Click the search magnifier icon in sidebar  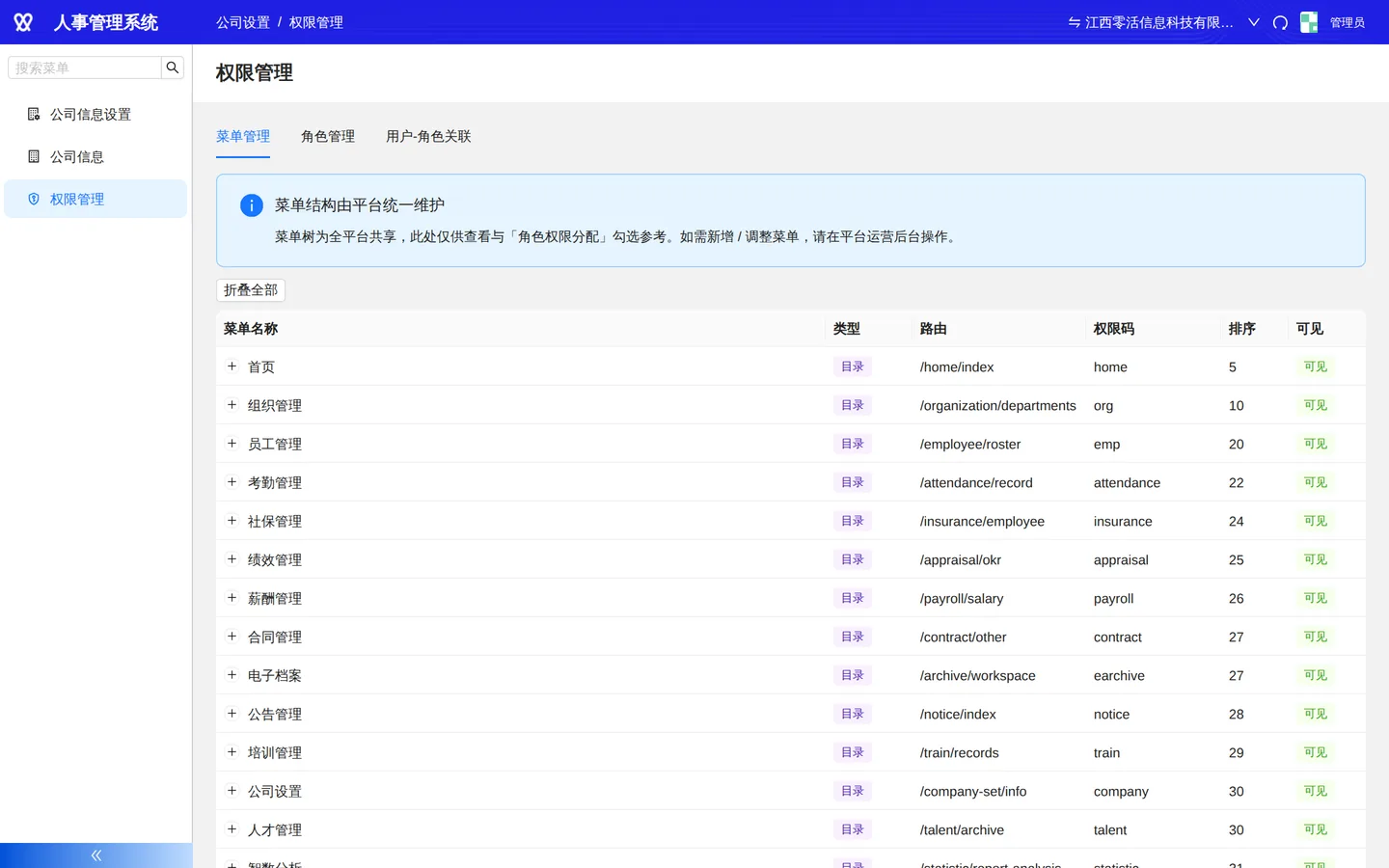(x=173, y=68)
